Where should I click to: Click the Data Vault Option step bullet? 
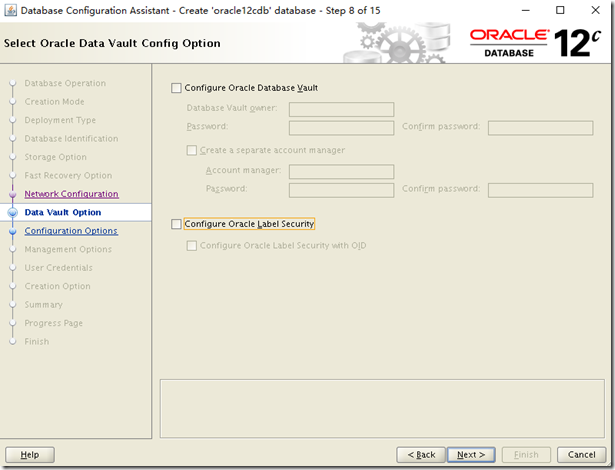pos(13,212)
